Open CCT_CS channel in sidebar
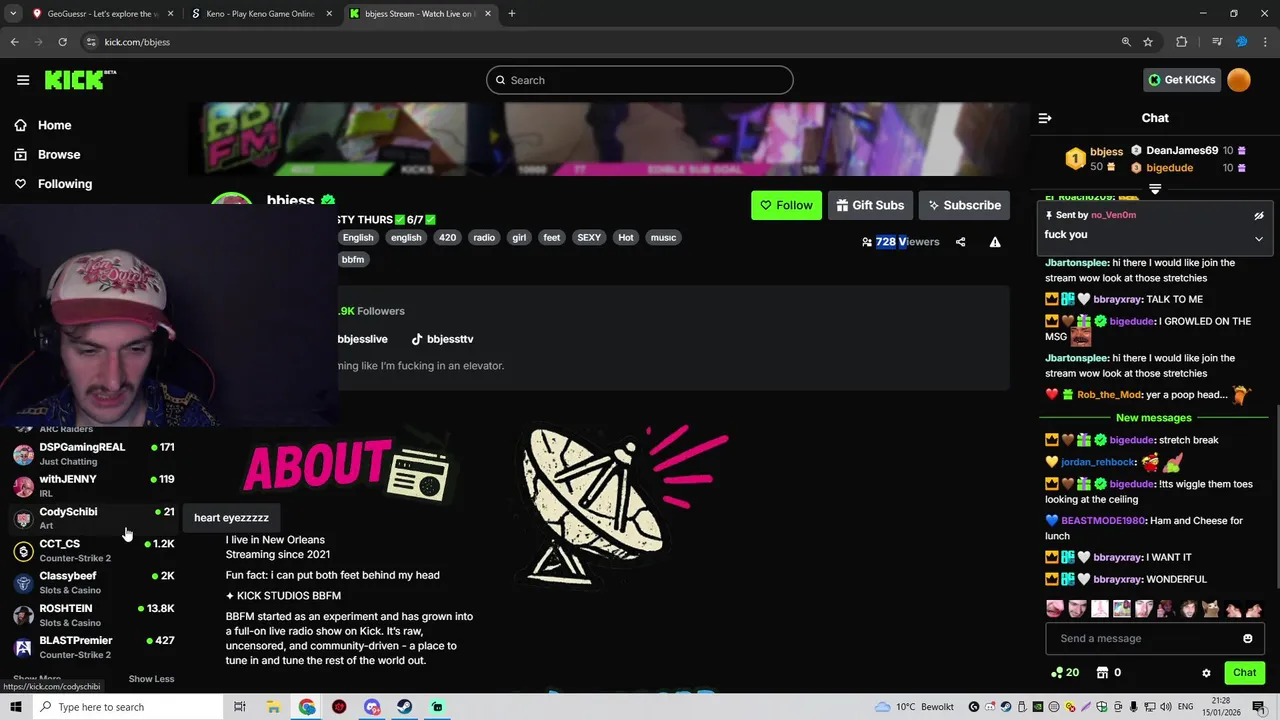 95,550
